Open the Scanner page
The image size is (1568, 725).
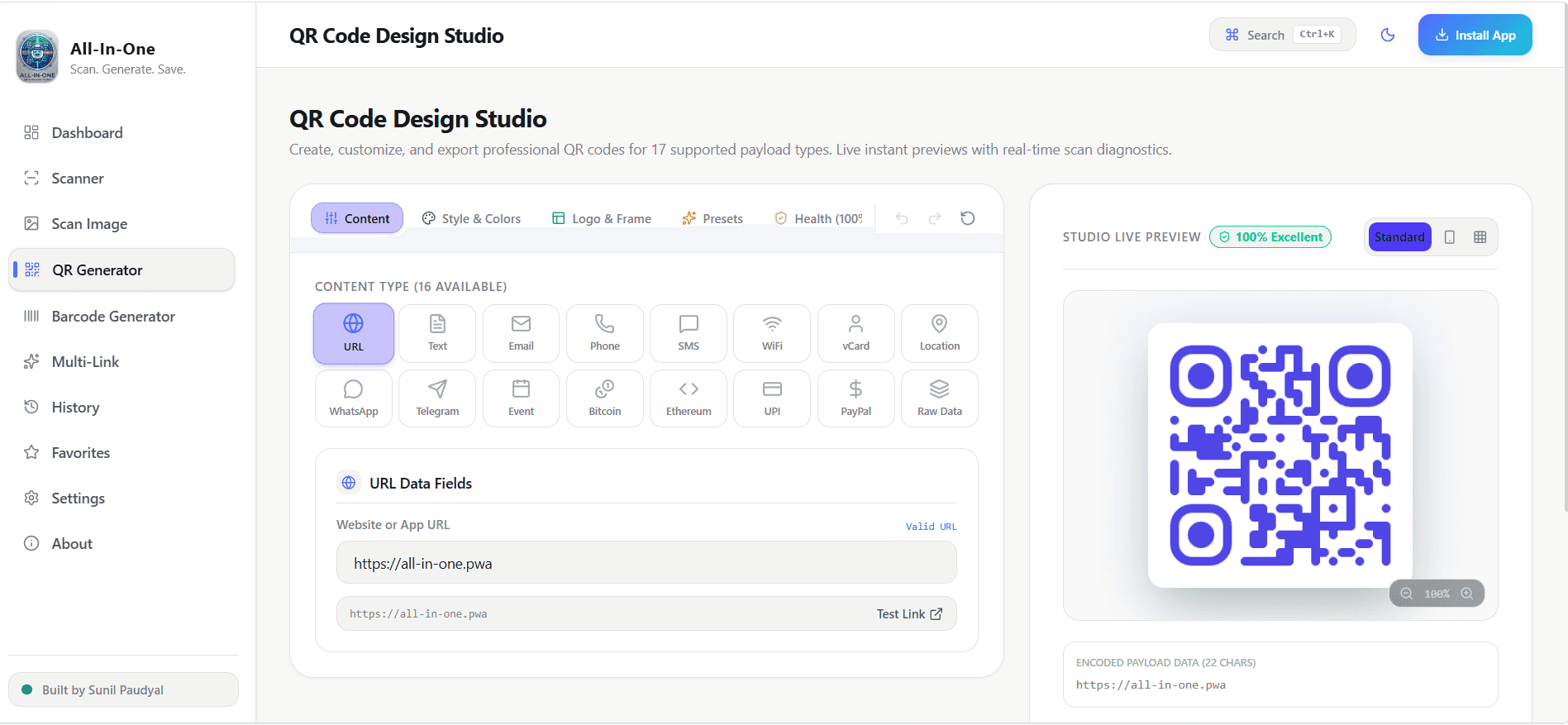click(122, 179)
